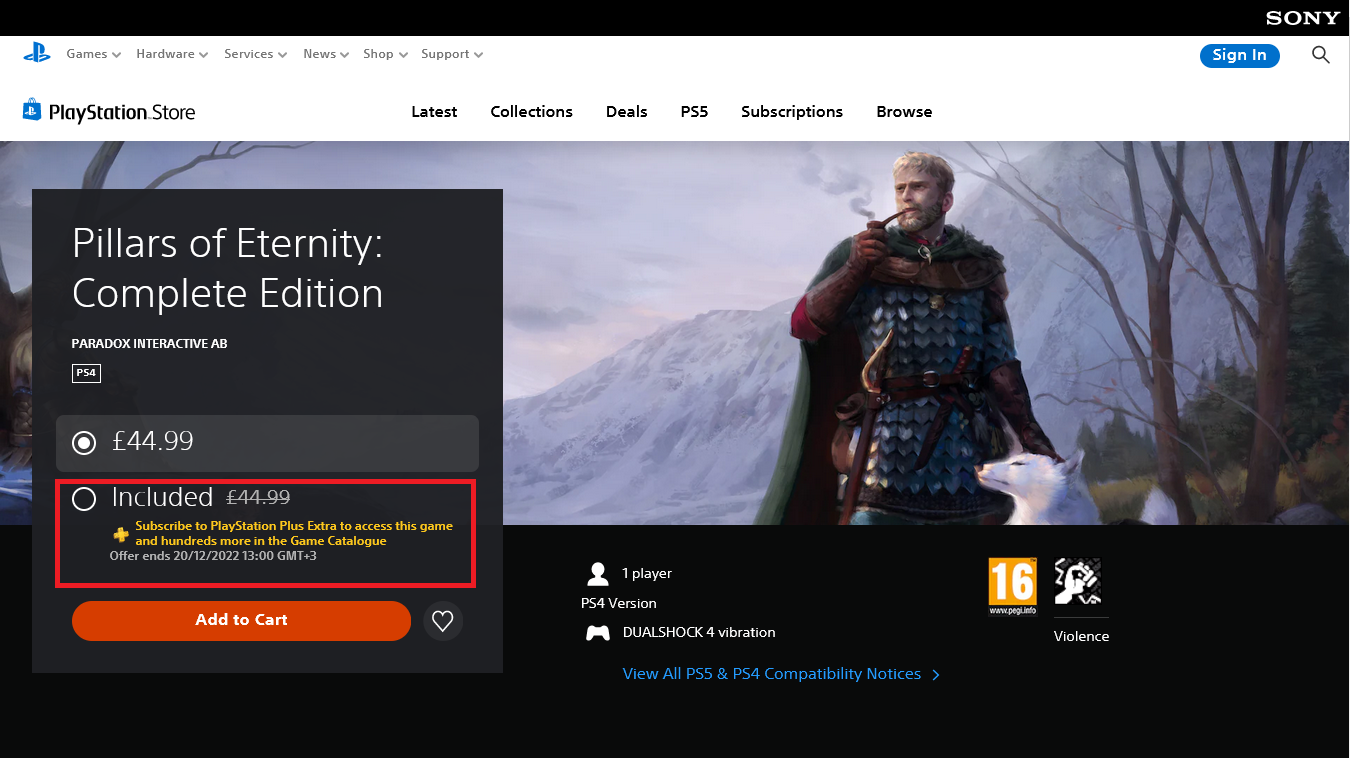1350x758 pixels.
Task: Click the Violence content descriptor icon
Action: [x=1077, y=581]
